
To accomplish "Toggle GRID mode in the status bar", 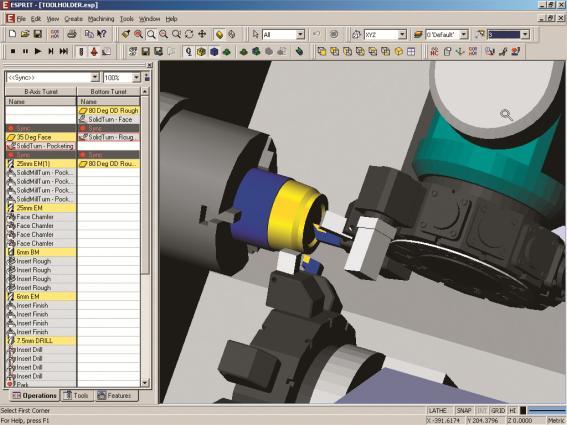I will pos(498,411).
